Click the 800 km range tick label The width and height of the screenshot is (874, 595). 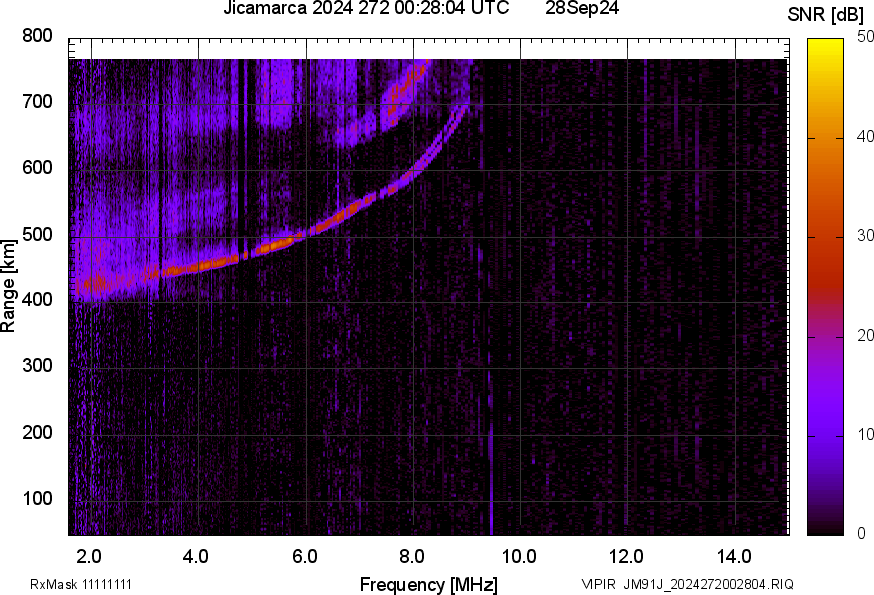[x=37, y=36]
